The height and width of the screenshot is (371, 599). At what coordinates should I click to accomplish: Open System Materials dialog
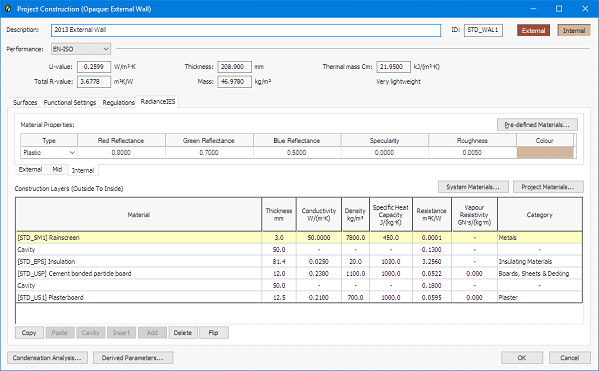pos(473,187)
